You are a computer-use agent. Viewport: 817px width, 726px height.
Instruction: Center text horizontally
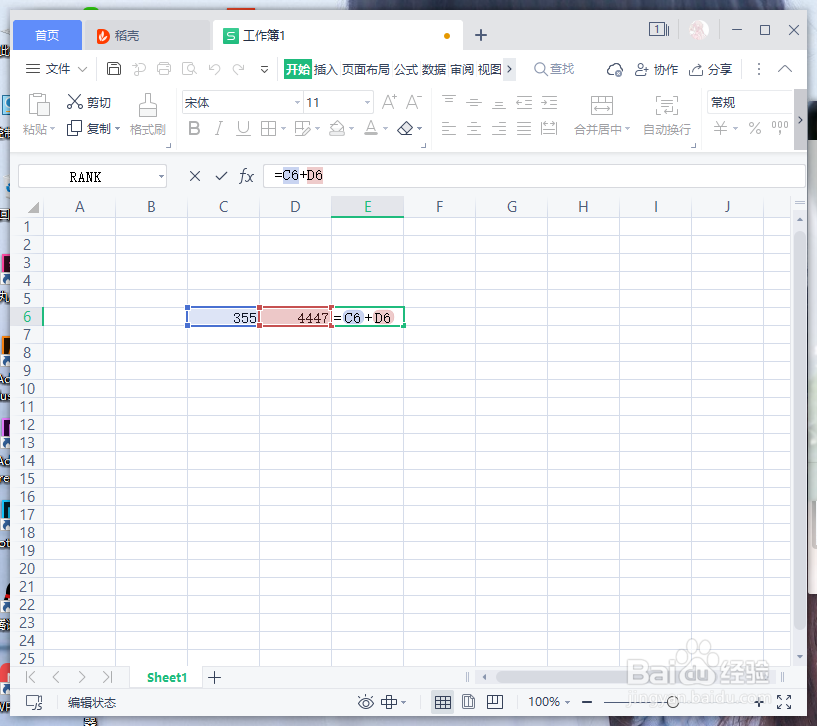(474, 128)
